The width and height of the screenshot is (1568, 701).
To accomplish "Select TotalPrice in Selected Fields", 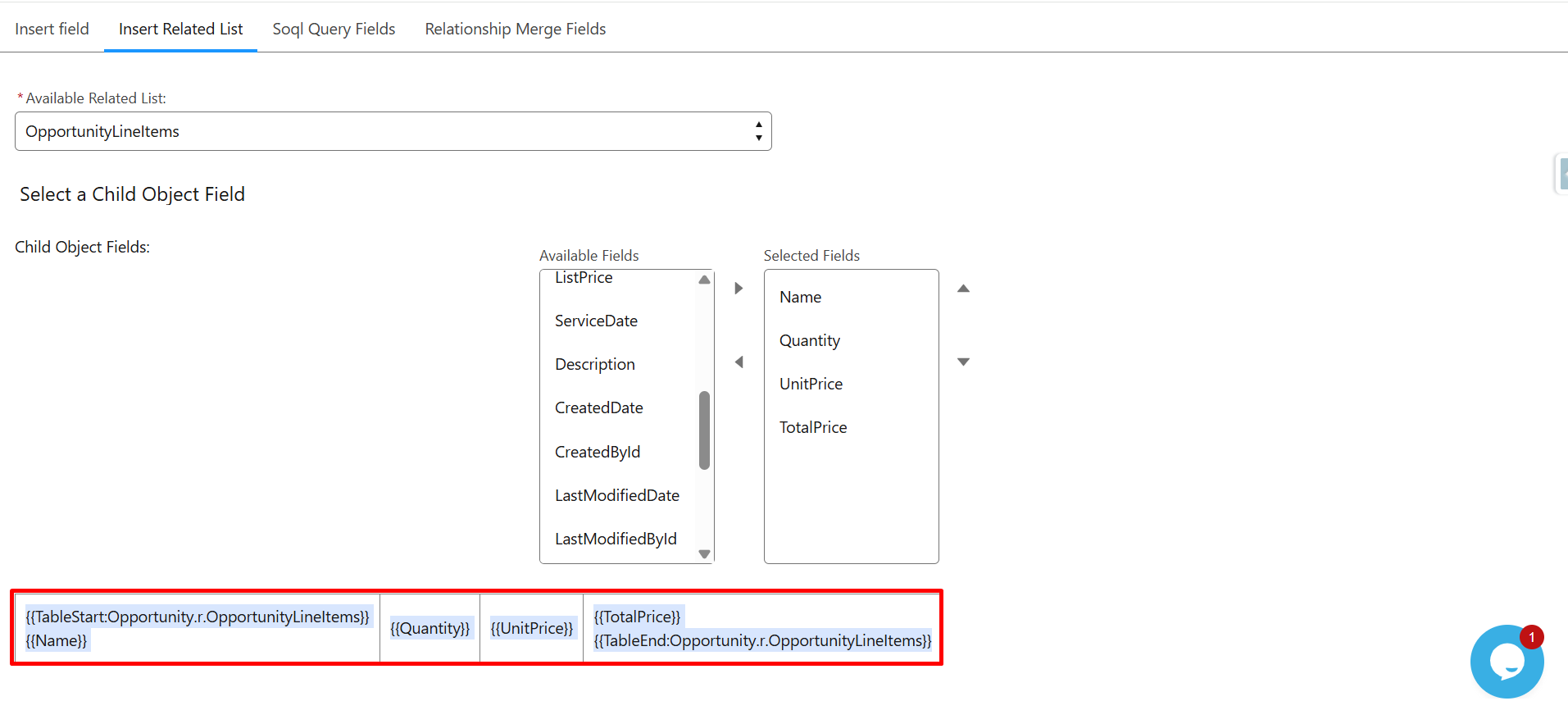I will click(812, 427).
